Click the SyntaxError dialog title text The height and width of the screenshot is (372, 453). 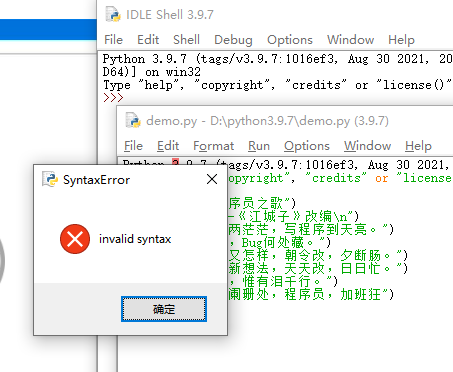click(x=97, y=180)
